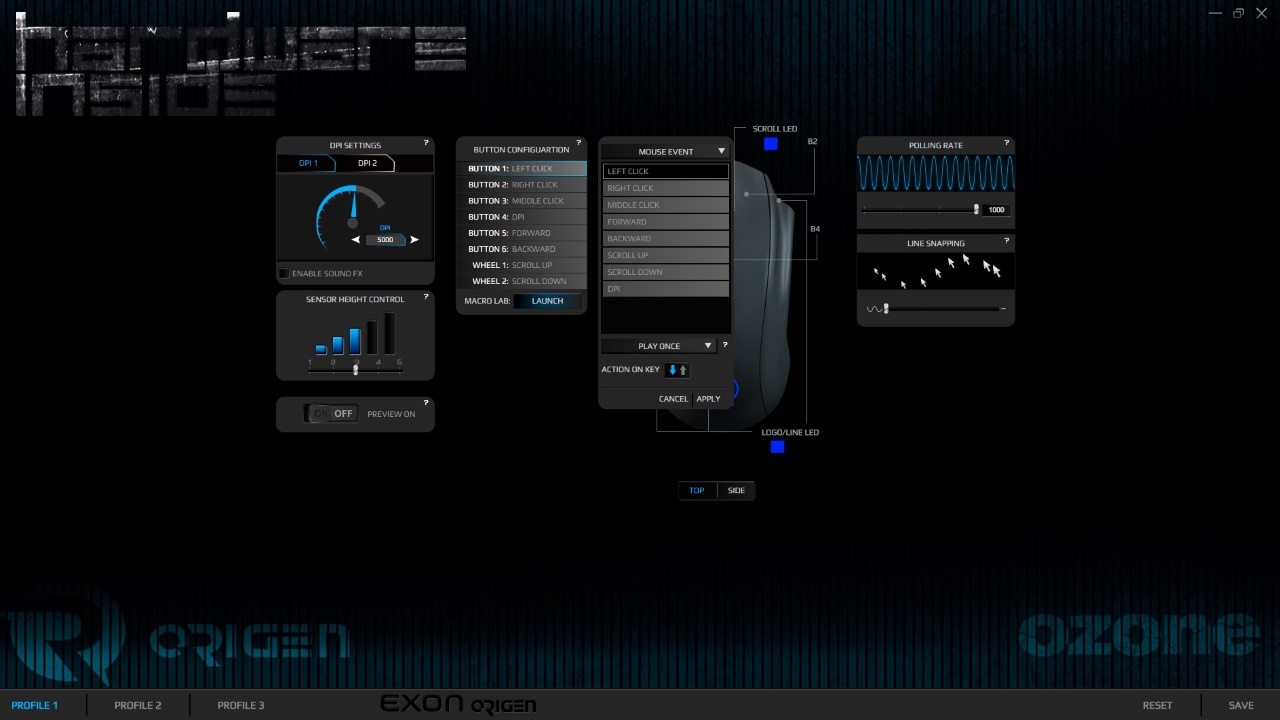Screen dimensions: 1280x720
Task: Select Button 6: Backward row
Action: coord(523,249)
